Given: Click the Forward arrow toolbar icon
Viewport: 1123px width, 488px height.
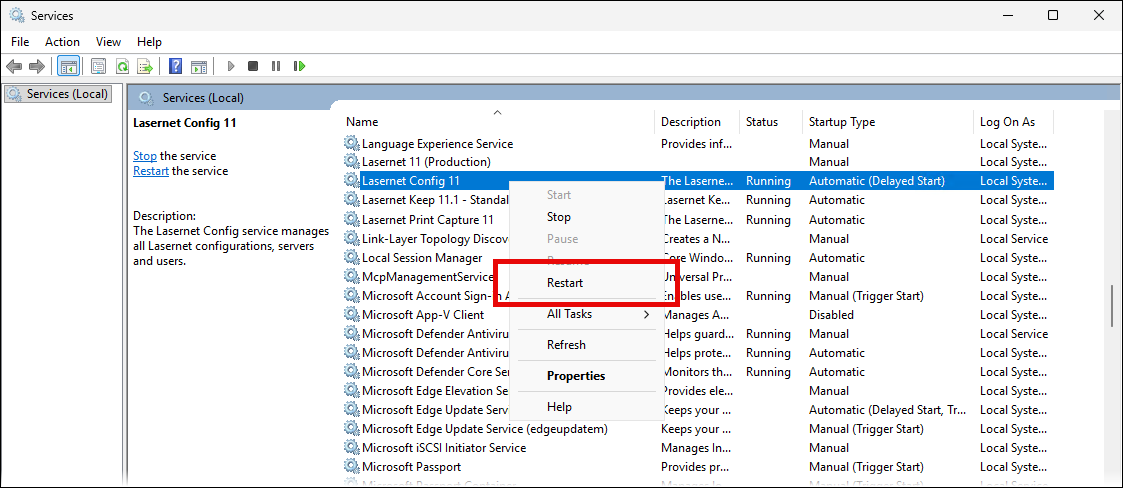Looking at the screenshot, I should click(x=36, y=66).
